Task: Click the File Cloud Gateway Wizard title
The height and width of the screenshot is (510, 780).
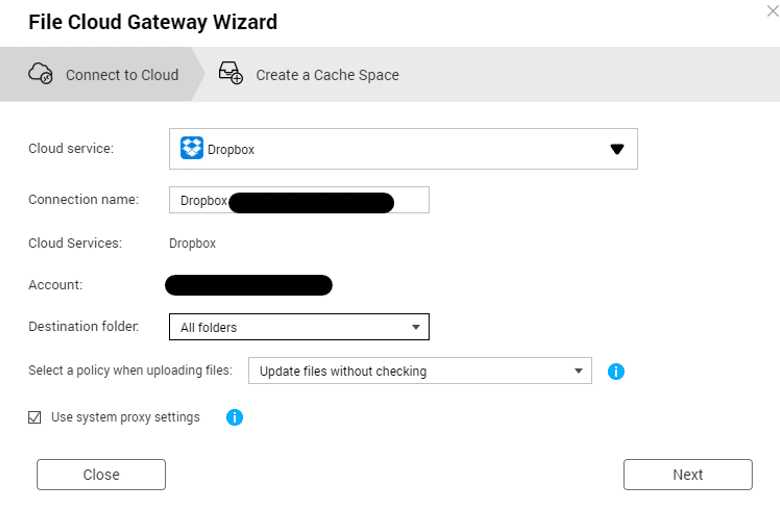Action: pos(153,22)
